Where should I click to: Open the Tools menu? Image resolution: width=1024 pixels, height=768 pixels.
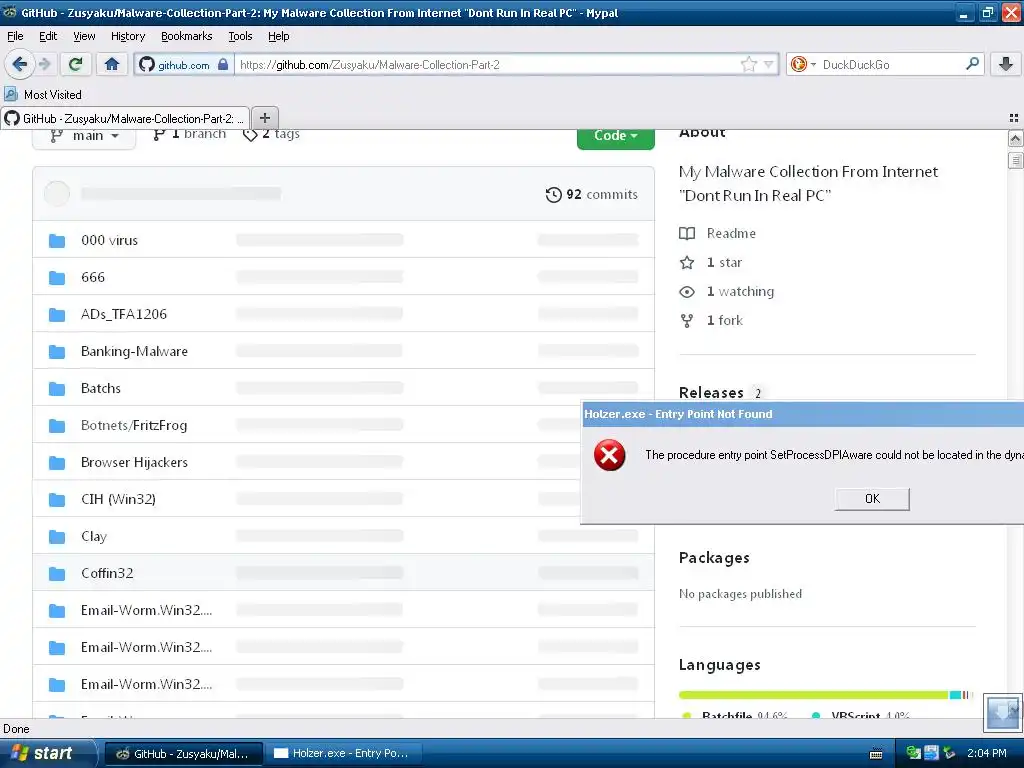[240, 36]
